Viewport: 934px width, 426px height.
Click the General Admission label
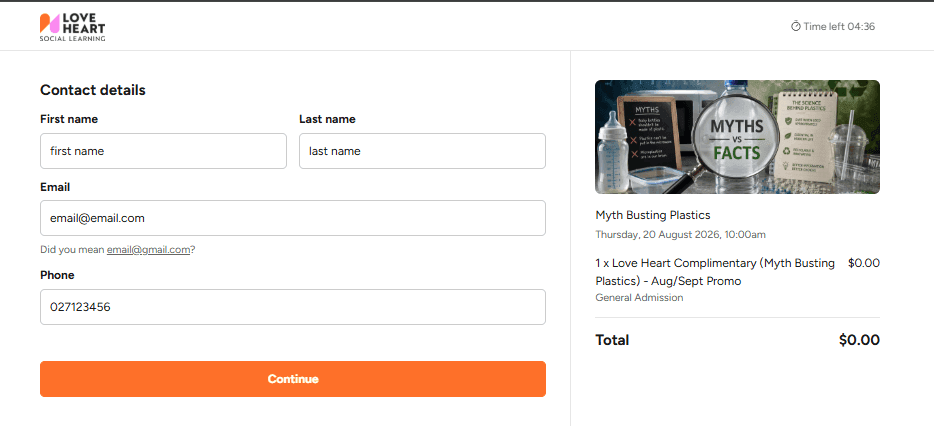(639, 297)
